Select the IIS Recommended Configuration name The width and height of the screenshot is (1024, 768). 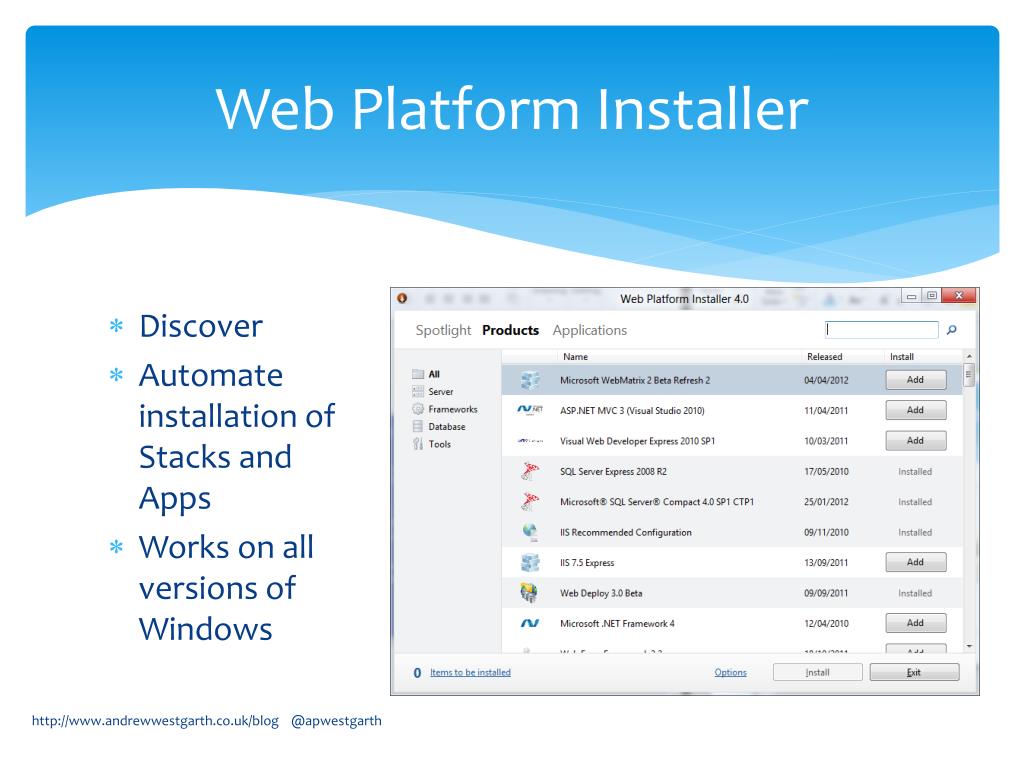click(x=626, y=532)
